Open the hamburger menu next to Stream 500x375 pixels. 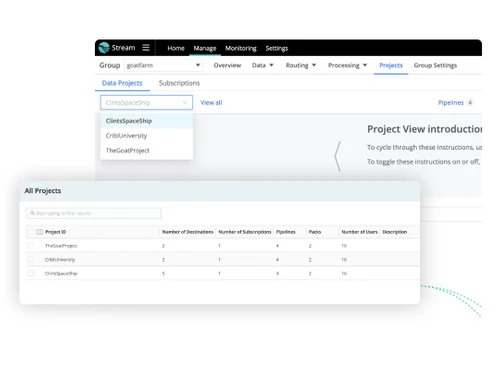pos(146,47)
